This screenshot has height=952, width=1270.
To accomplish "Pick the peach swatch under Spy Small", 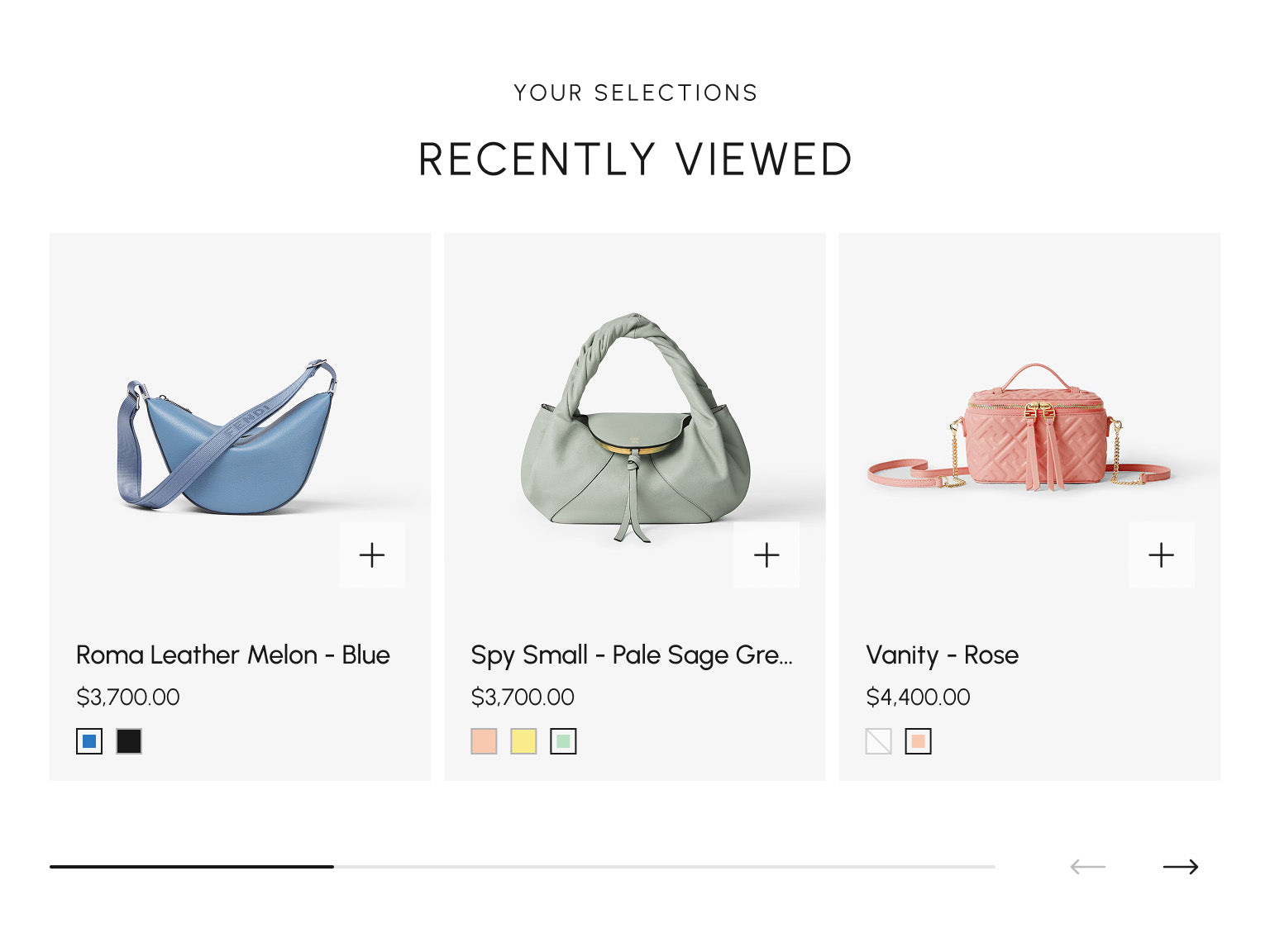I will pyautogui.click(x=484, y=741).
